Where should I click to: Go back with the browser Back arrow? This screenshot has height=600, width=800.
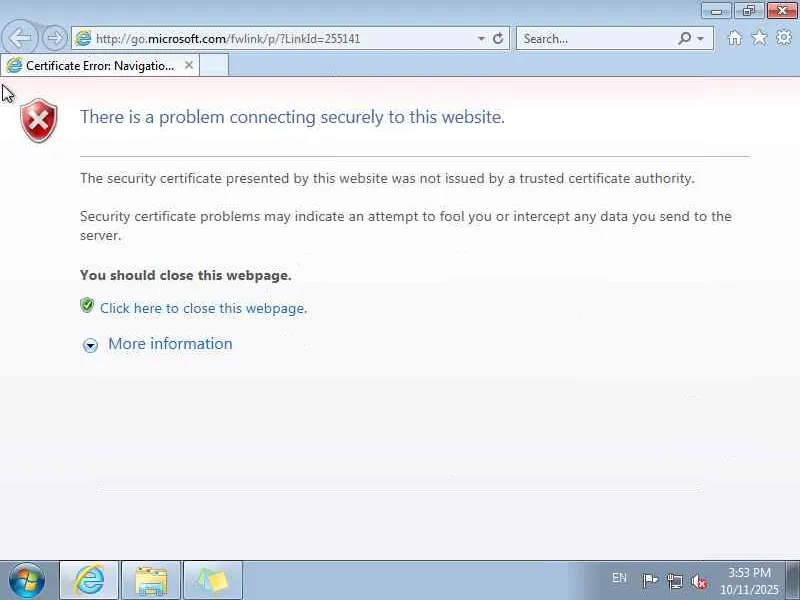20,37
